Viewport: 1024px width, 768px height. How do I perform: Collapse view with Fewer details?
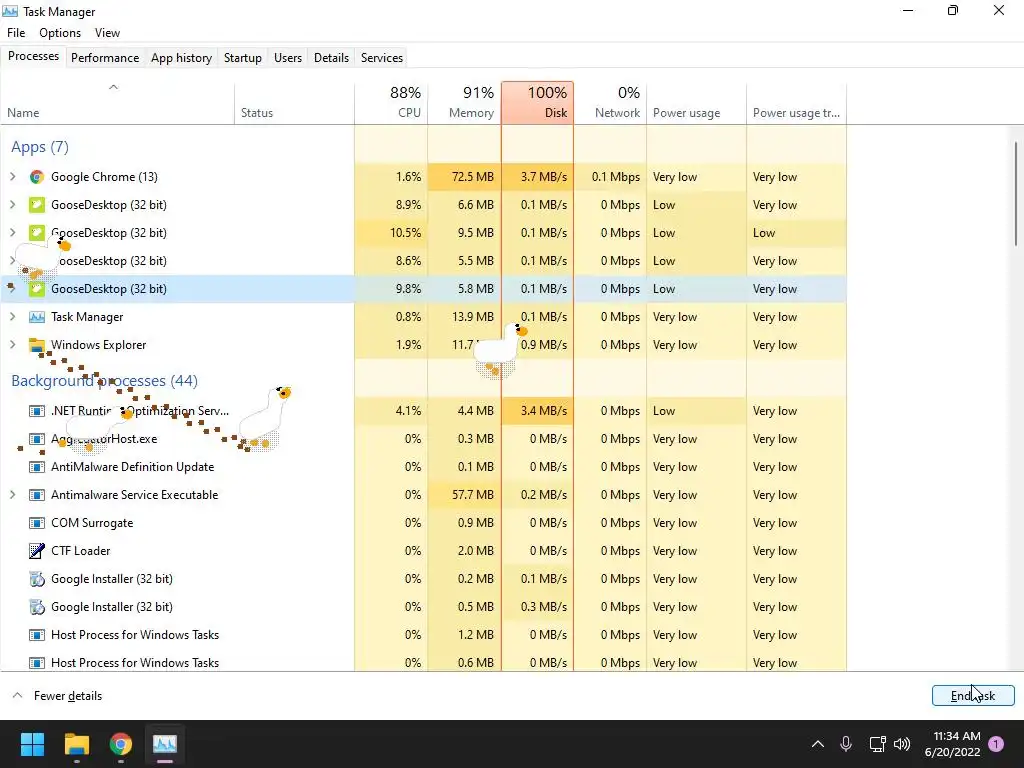pyautogui.click(x=57, y=696)
